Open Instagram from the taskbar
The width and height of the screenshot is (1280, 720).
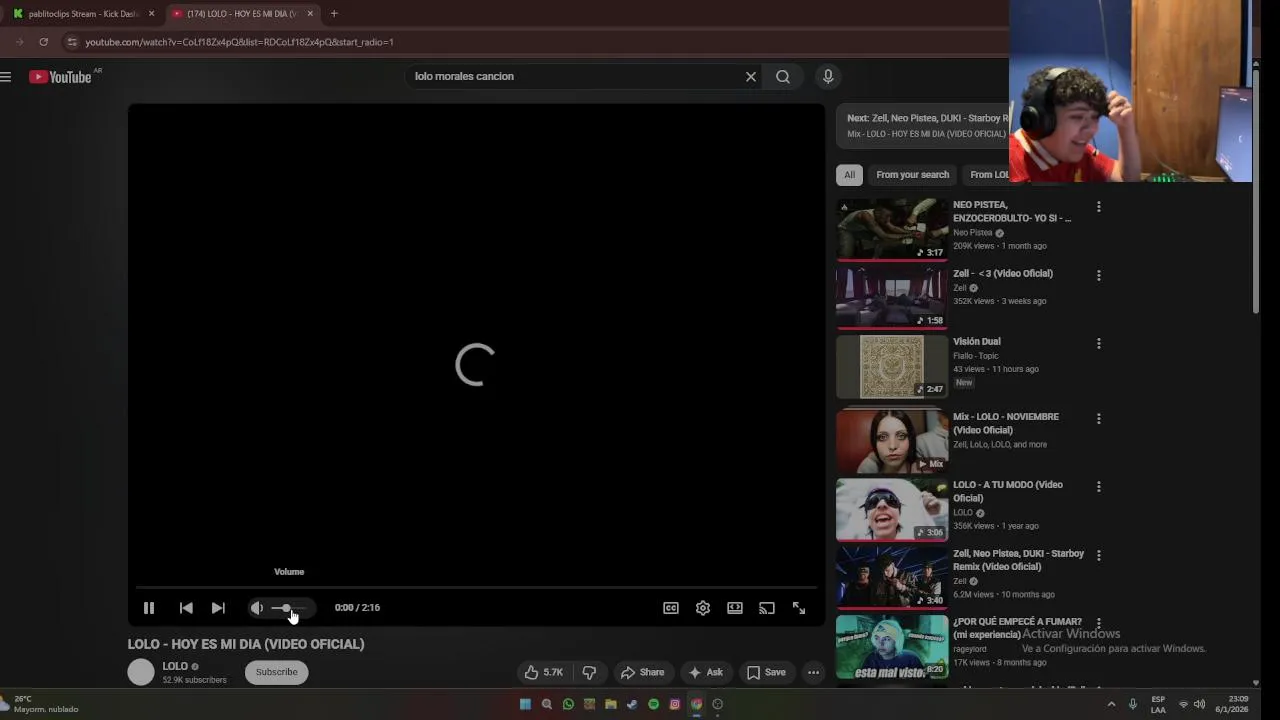[675, 704]
